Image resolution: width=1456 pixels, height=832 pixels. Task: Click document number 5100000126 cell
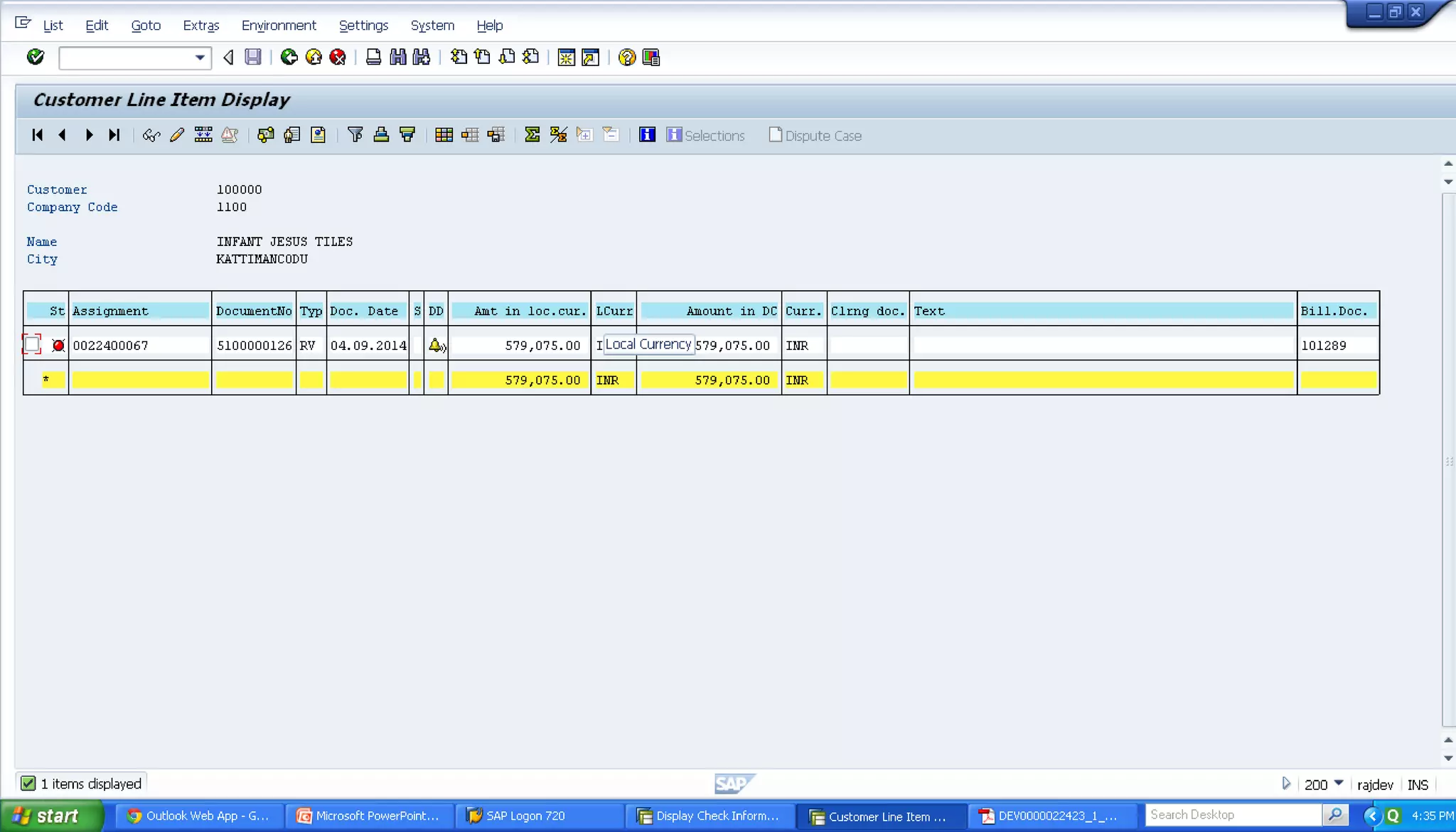[x=254, y=346]
